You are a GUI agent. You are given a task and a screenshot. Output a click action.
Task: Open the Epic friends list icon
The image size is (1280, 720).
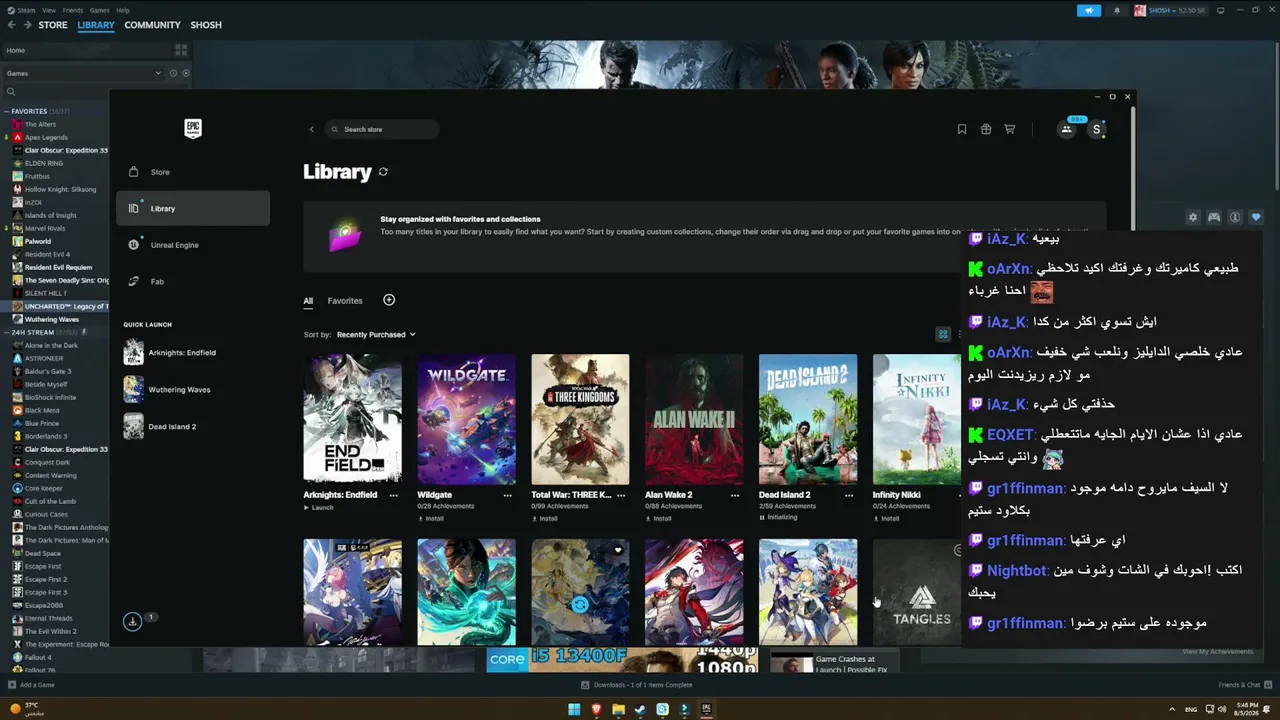(x=1067, y=129)
